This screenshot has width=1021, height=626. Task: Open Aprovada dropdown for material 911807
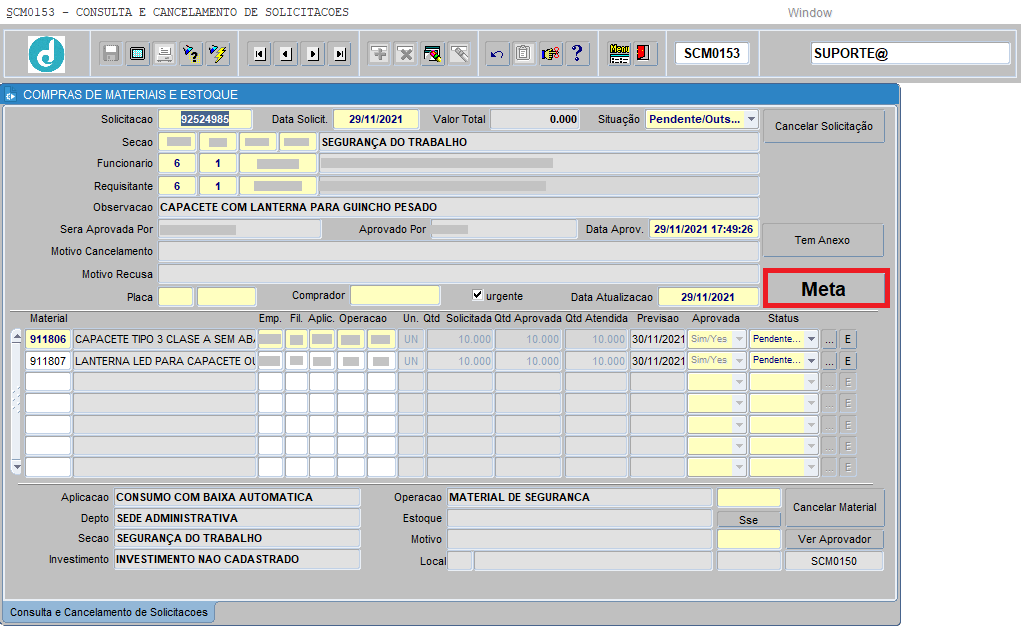(x=739, y=360)
